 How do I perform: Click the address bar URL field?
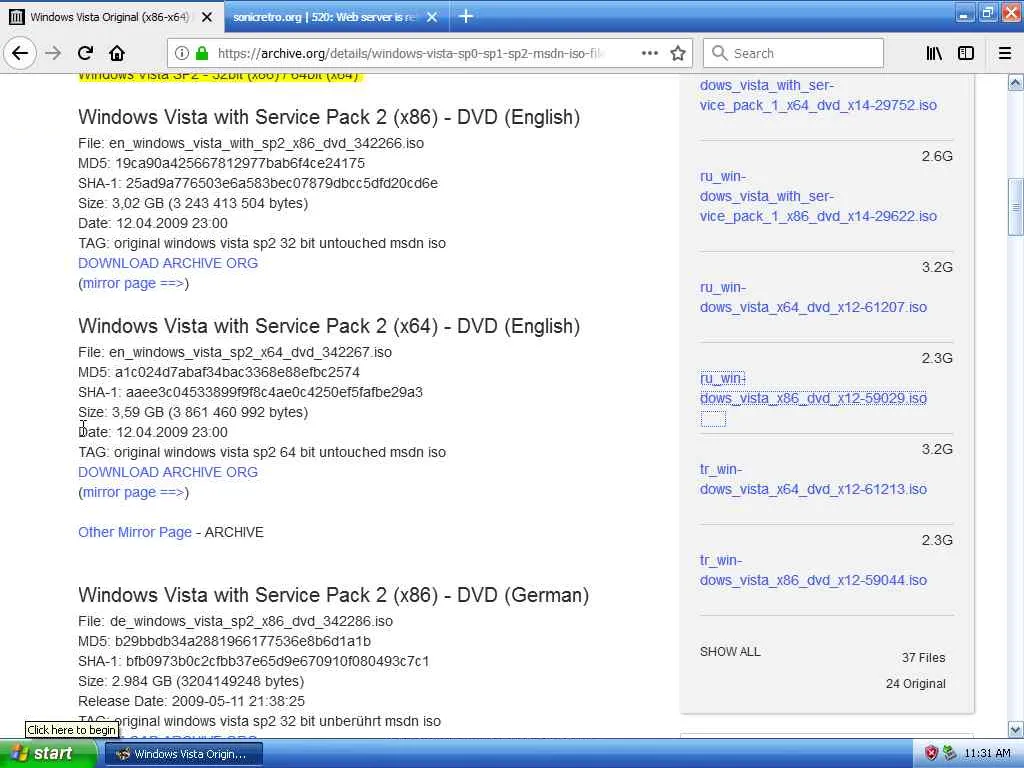click(411, 53)
